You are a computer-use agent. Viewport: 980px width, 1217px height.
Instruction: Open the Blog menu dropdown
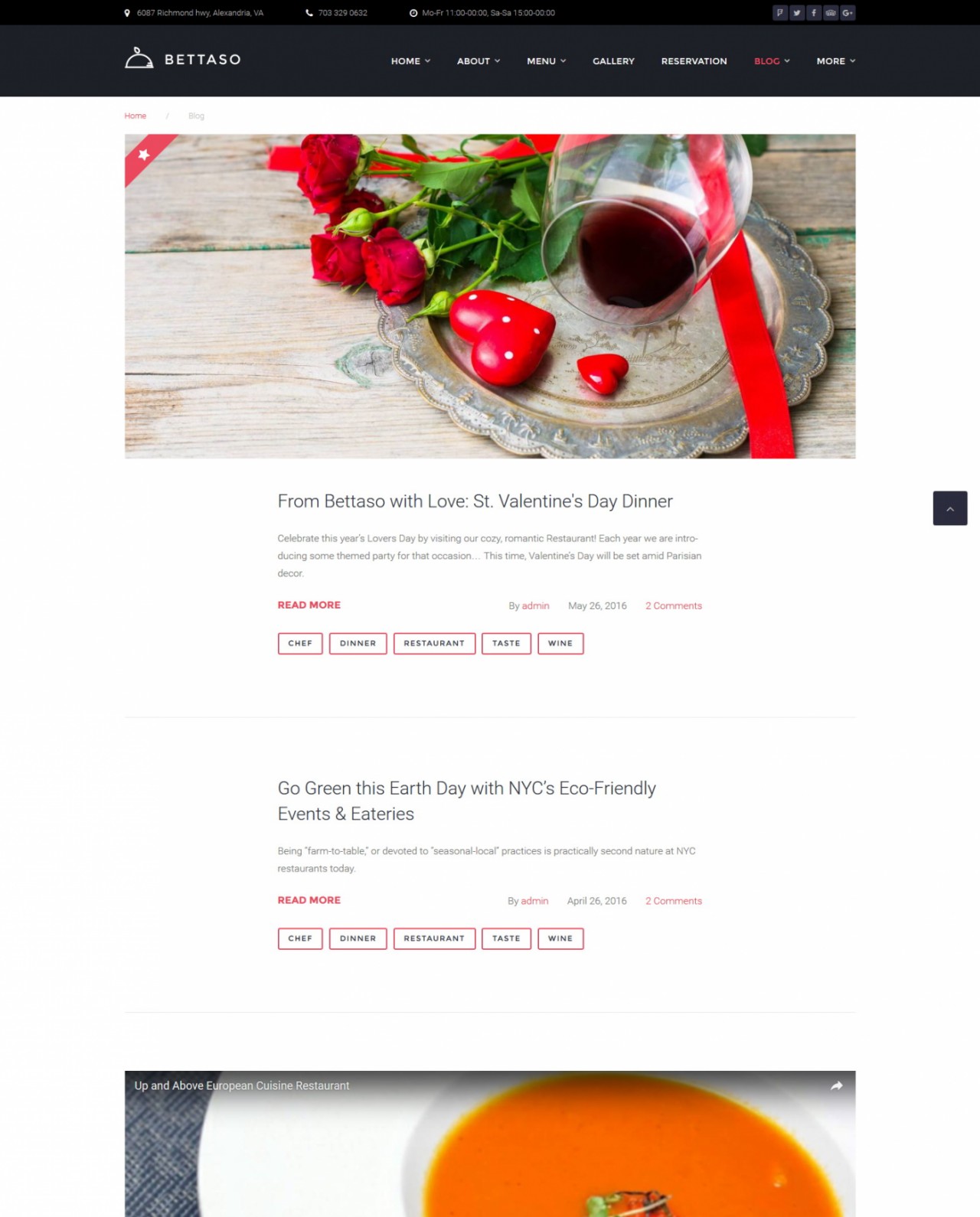pyautogui.click(x=772, y=61)
